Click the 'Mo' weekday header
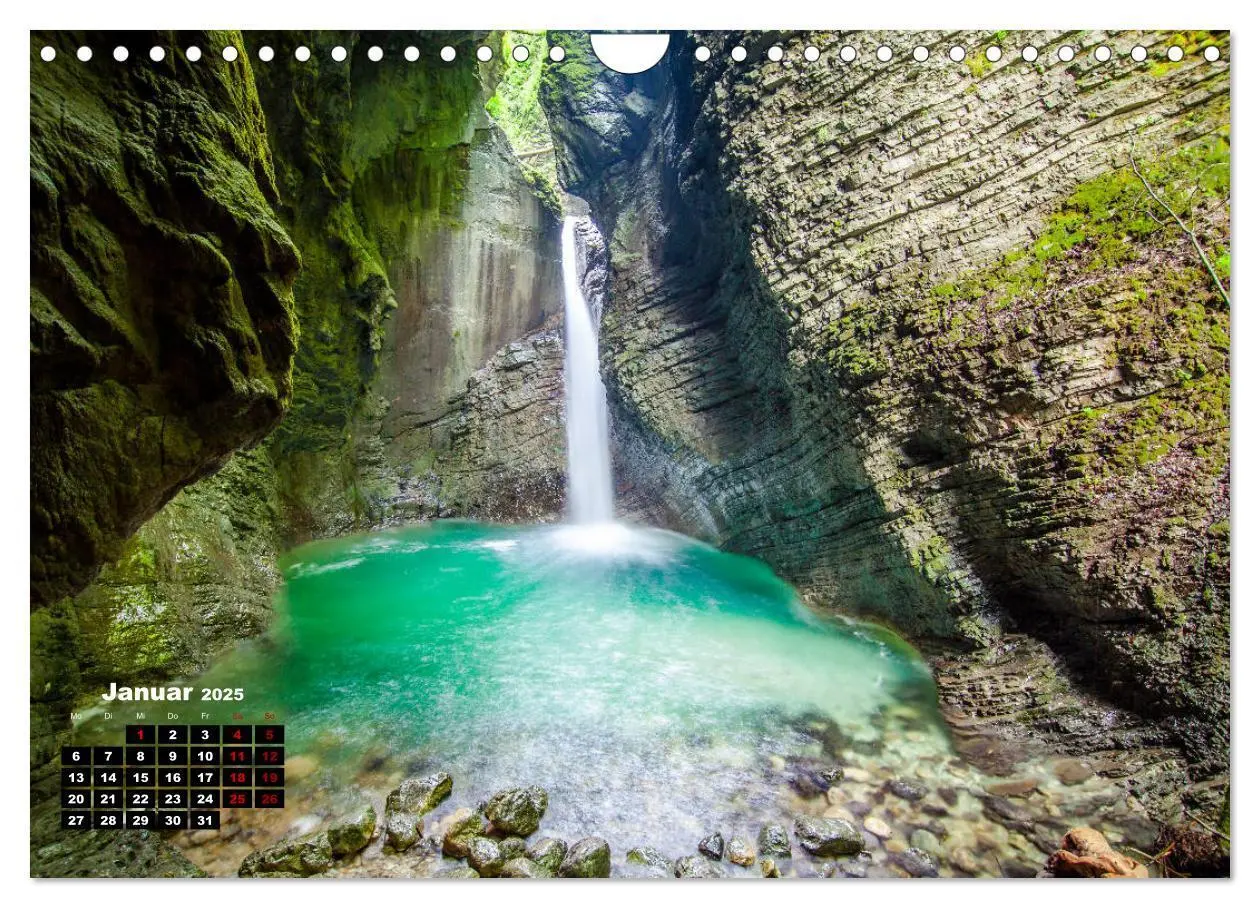Viewport: 1260px width, 908px height. click(x=76, y=716)
